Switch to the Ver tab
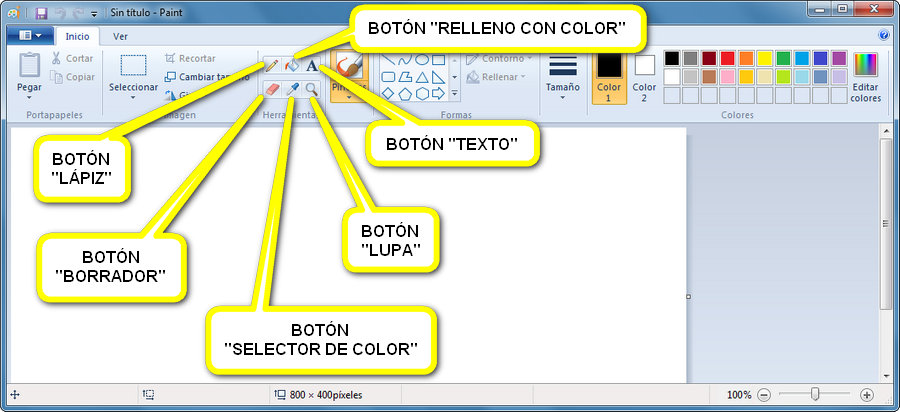 click(120, 35)
